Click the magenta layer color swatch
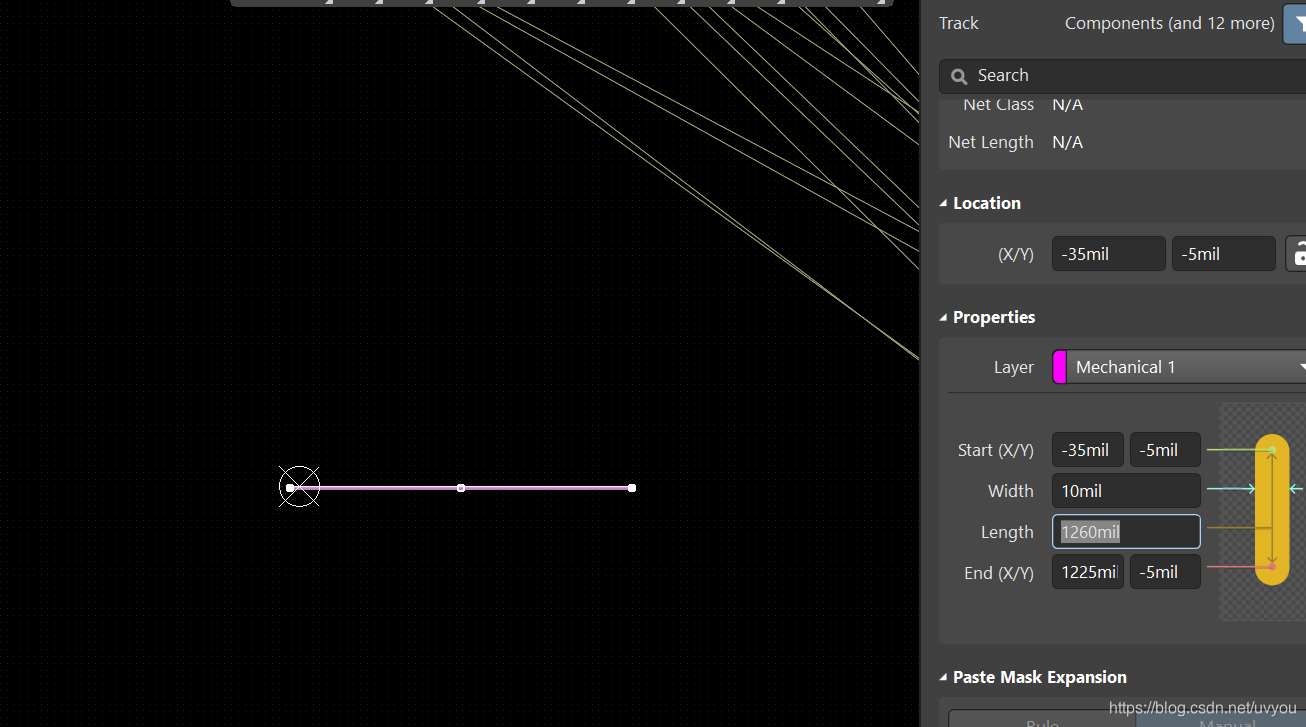Screen dimensions: 1306x727 pos(1059,367)
